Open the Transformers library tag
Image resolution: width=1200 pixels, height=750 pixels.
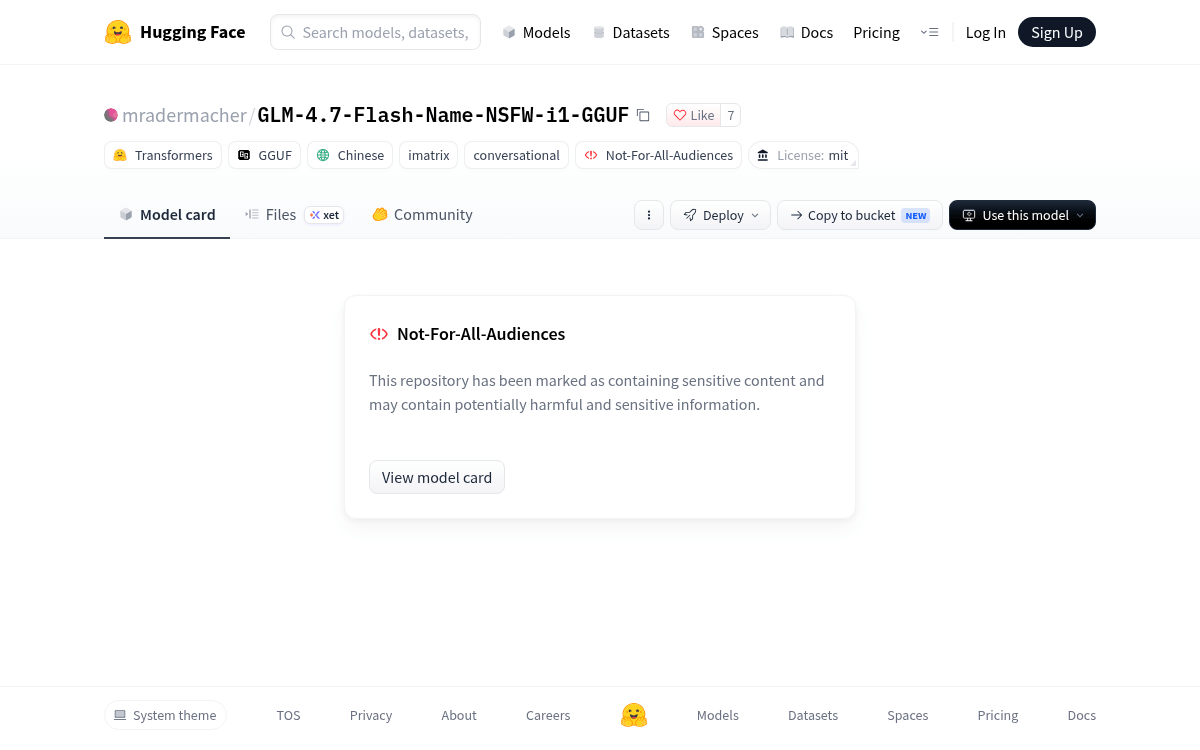[163, 155]
